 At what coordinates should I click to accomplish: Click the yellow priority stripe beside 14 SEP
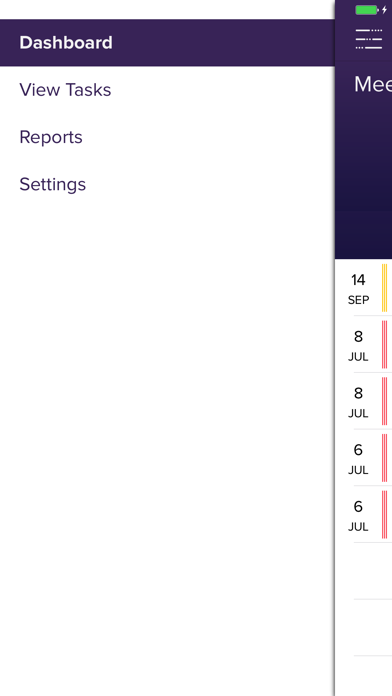384,288
